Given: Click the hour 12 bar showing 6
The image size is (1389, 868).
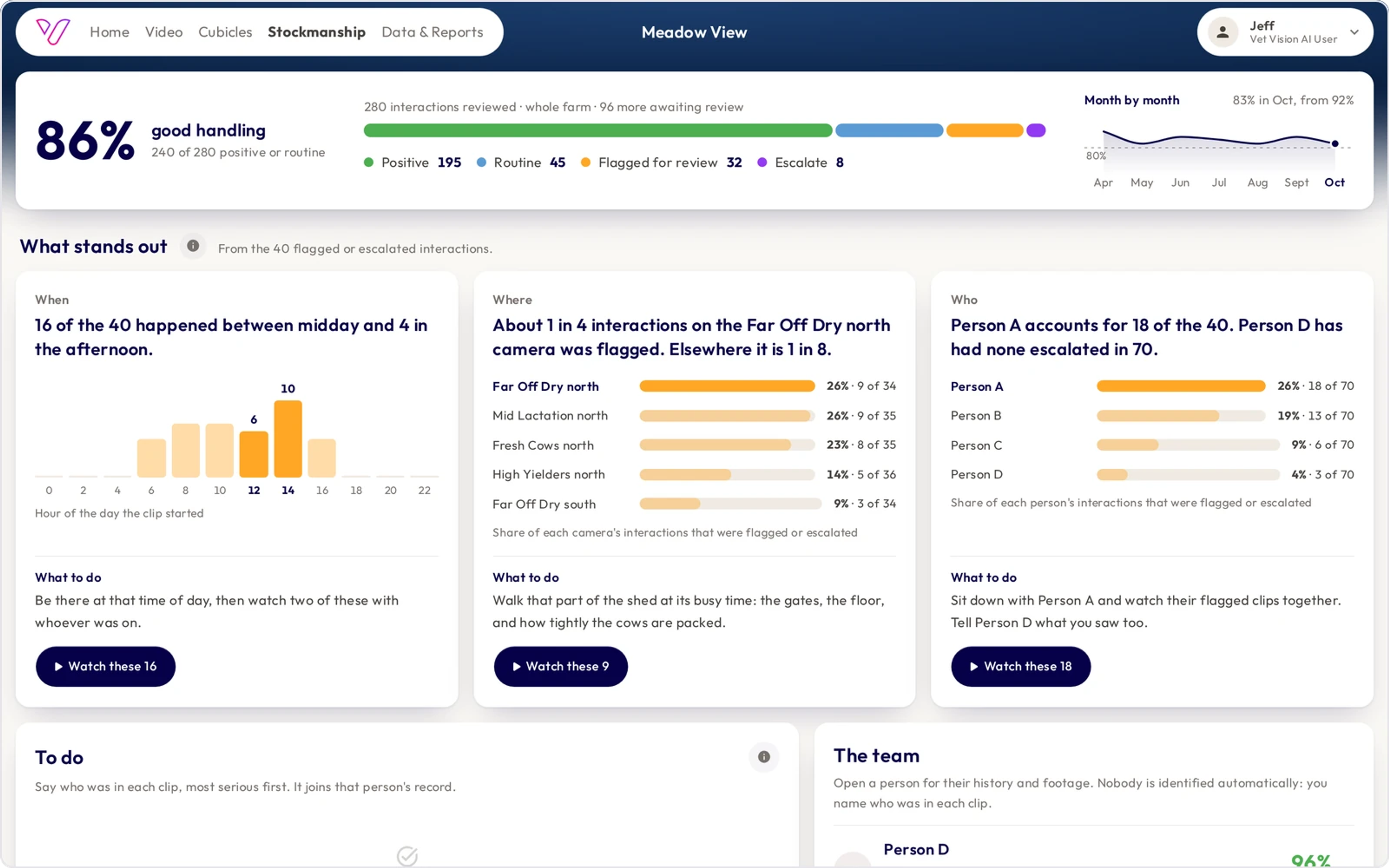Looking at the screenshot, I should pos(254,454).
